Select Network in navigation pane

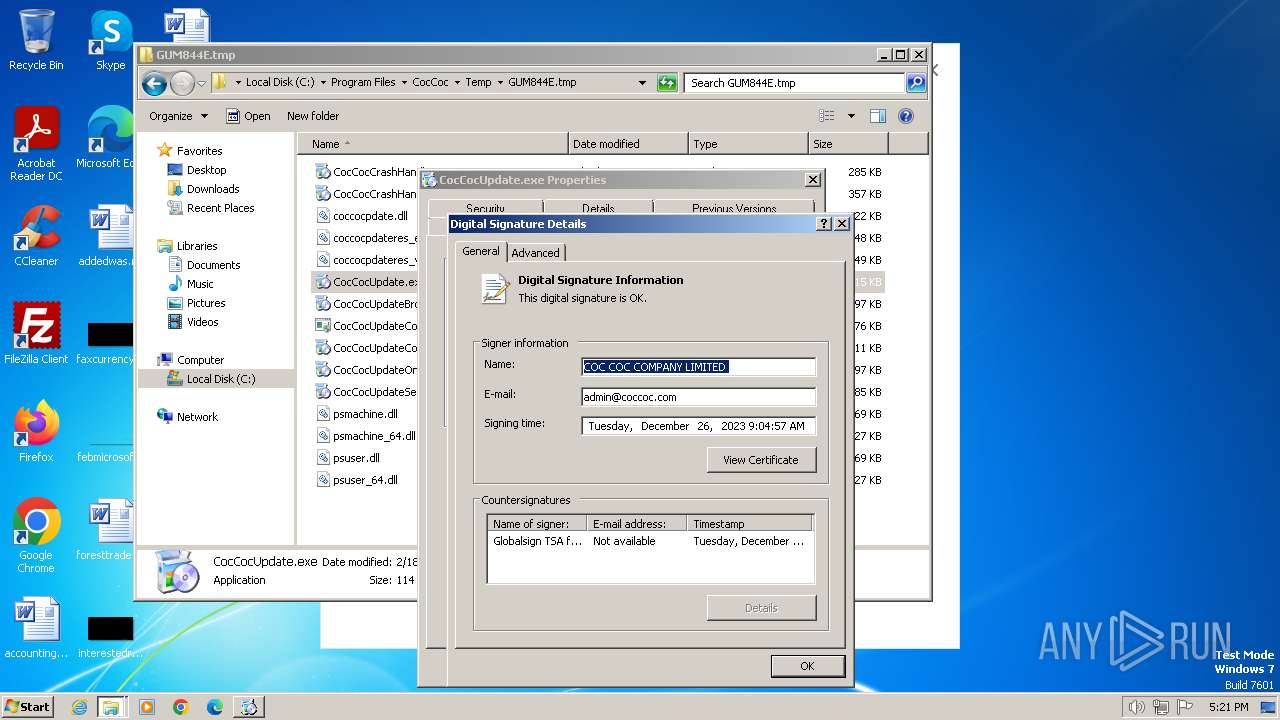coord(197,417)
